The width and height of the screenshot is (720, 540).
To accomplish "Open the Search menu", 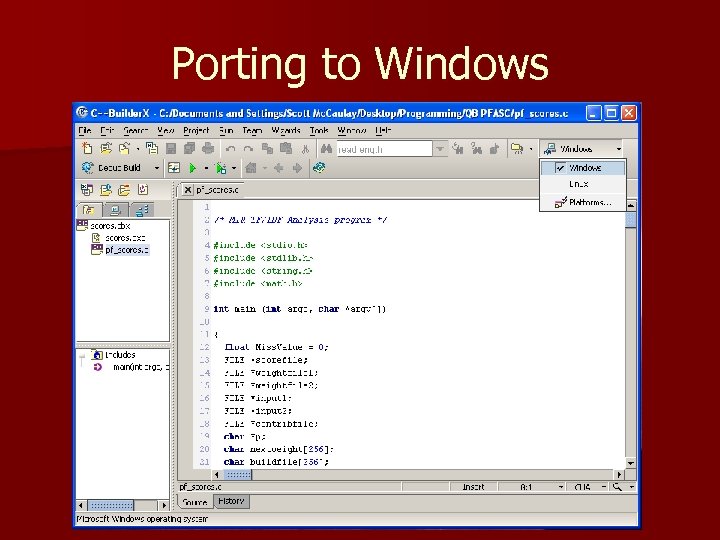I will [x=135, y=131].
